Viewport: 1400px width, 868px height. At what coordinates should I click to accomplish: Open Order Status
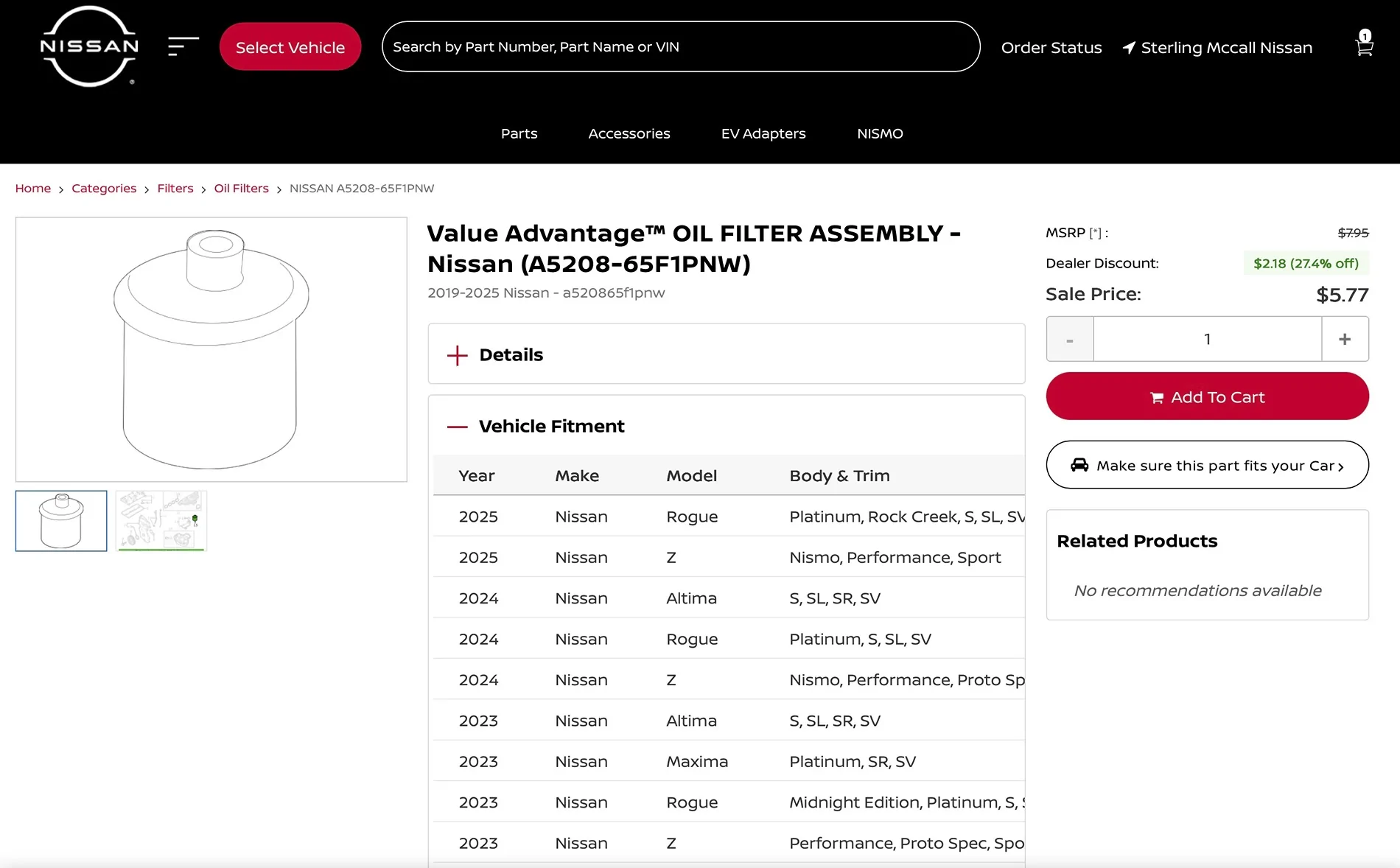(x=1051, y=48)
